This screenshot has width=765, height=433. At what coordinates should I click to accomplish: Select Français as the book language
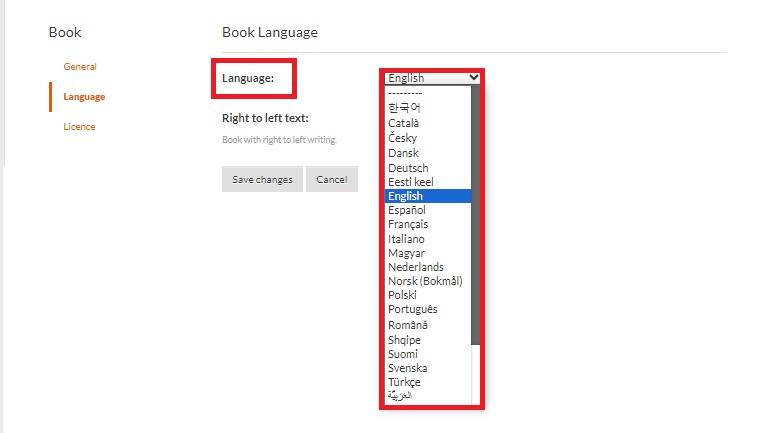tap(407, 225)
